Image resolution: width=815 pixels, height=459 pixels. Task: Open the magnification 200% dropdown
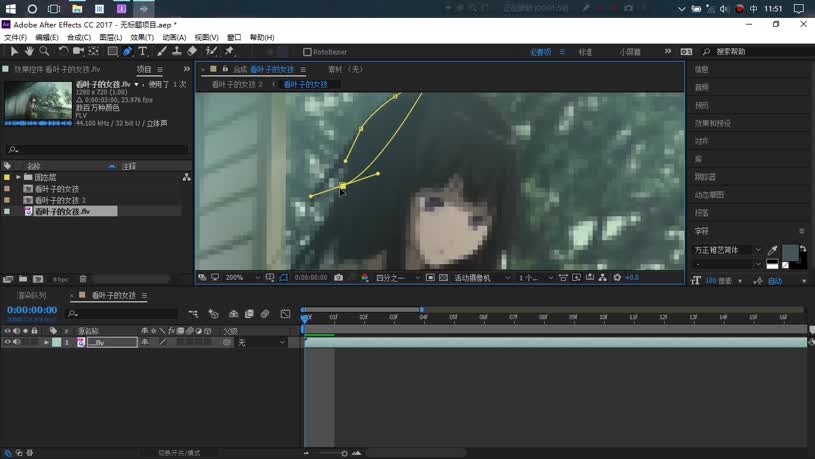coord(242,278)
